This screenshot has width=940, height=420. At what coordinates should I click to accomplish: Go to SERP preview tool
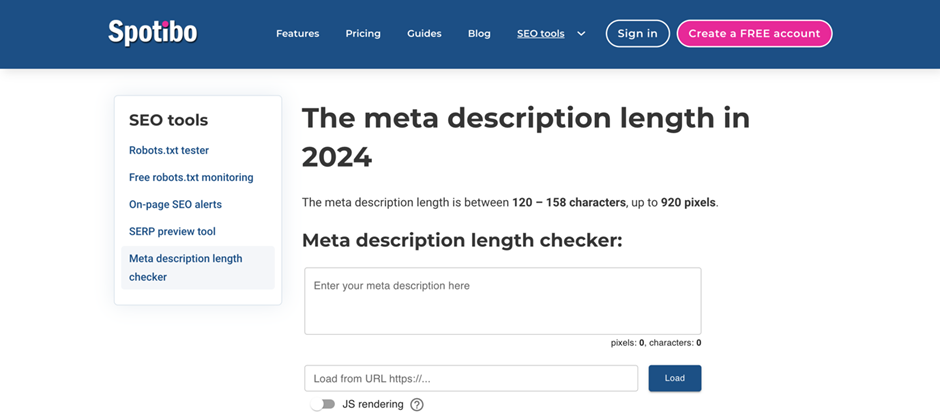point(172,231)
